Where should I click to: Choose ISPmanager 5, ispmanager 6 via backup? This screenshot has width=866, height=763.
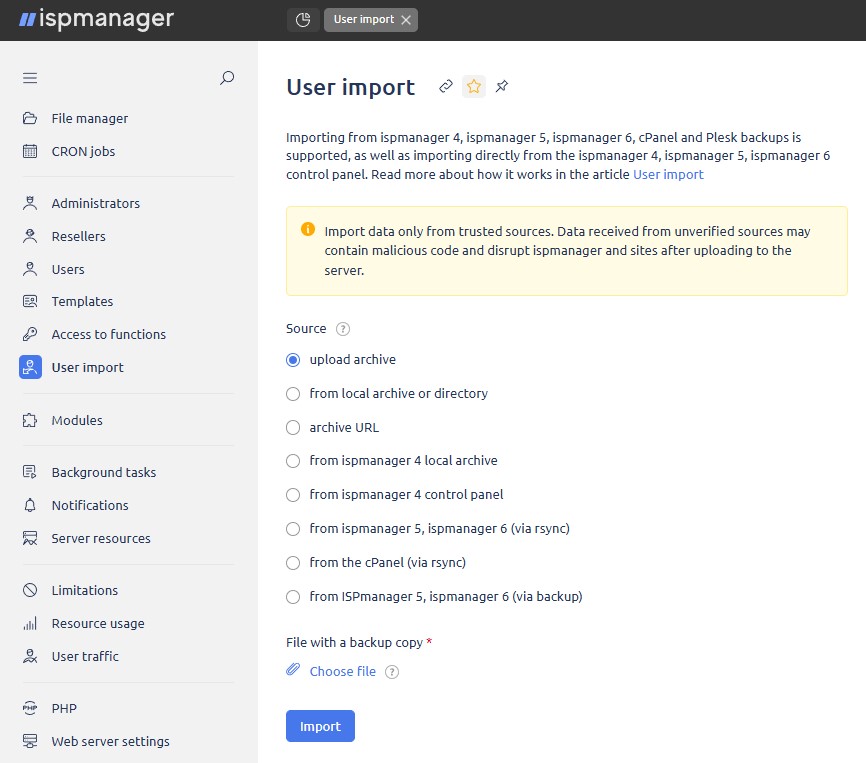click(293, 597)
